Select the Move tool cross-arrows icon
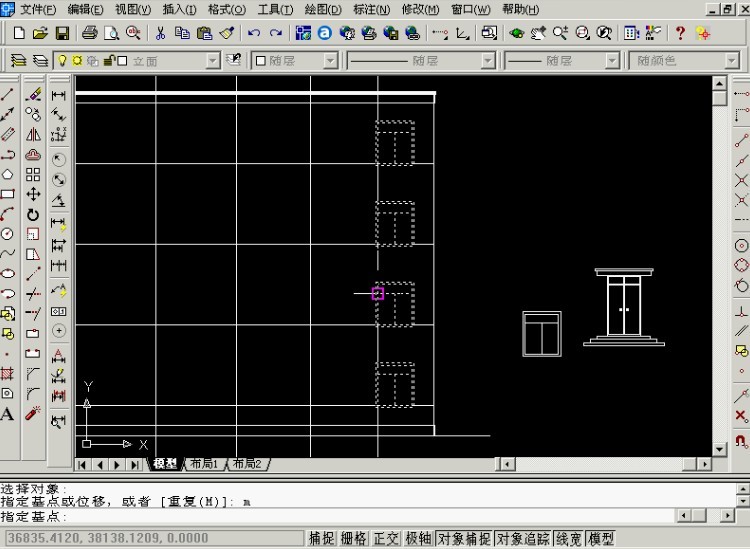 coord(33,194)
